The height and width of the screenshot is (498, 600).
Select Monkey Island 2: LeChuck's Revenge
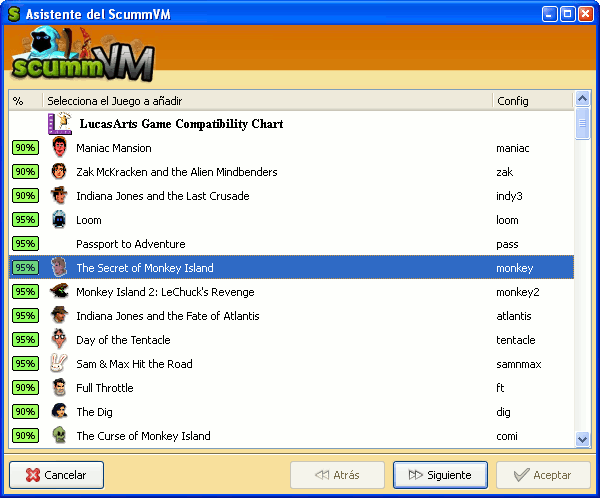pyautogui.click(x=165, y=292)
